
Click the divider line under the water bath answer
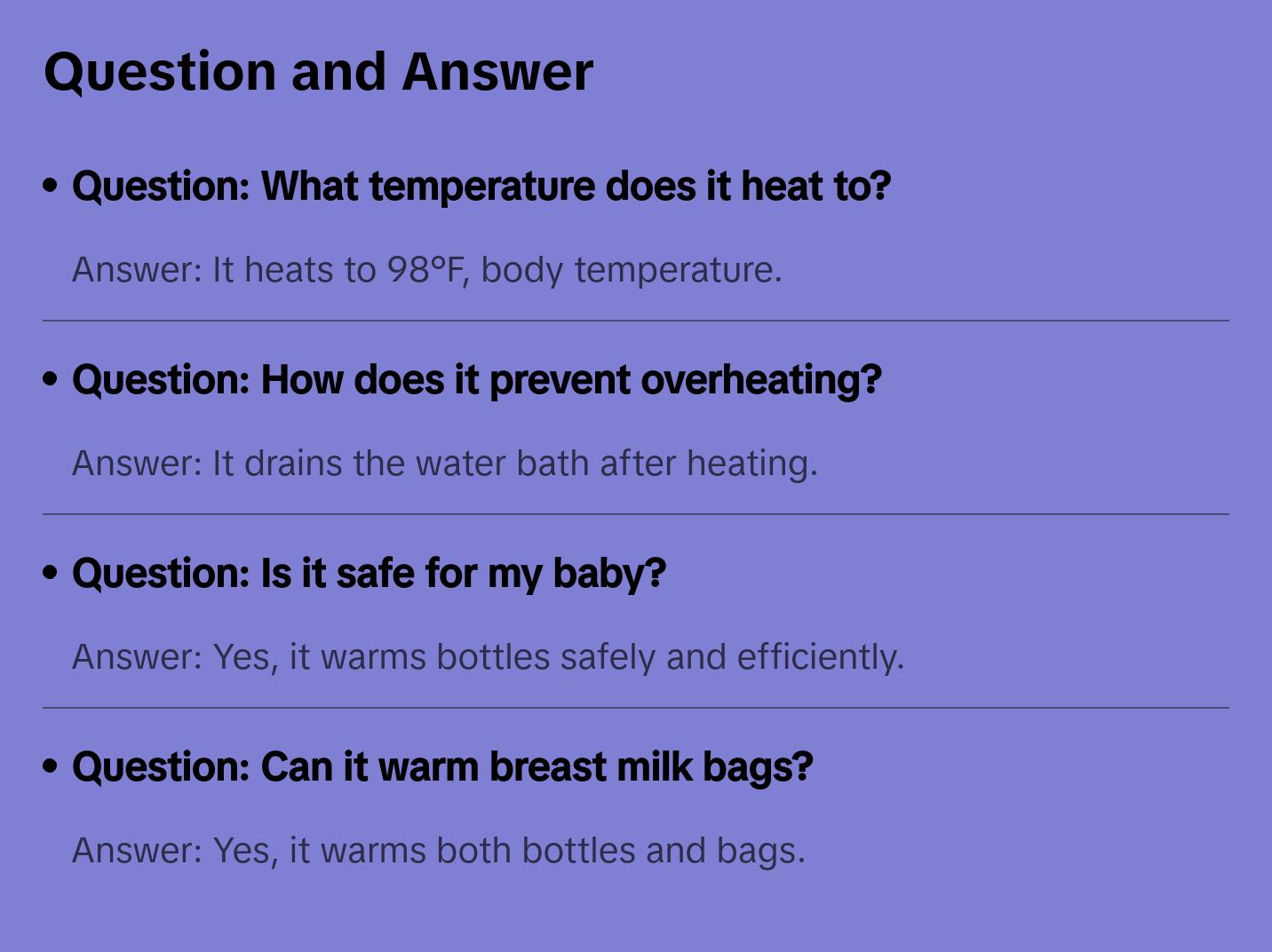coord(636,514)
